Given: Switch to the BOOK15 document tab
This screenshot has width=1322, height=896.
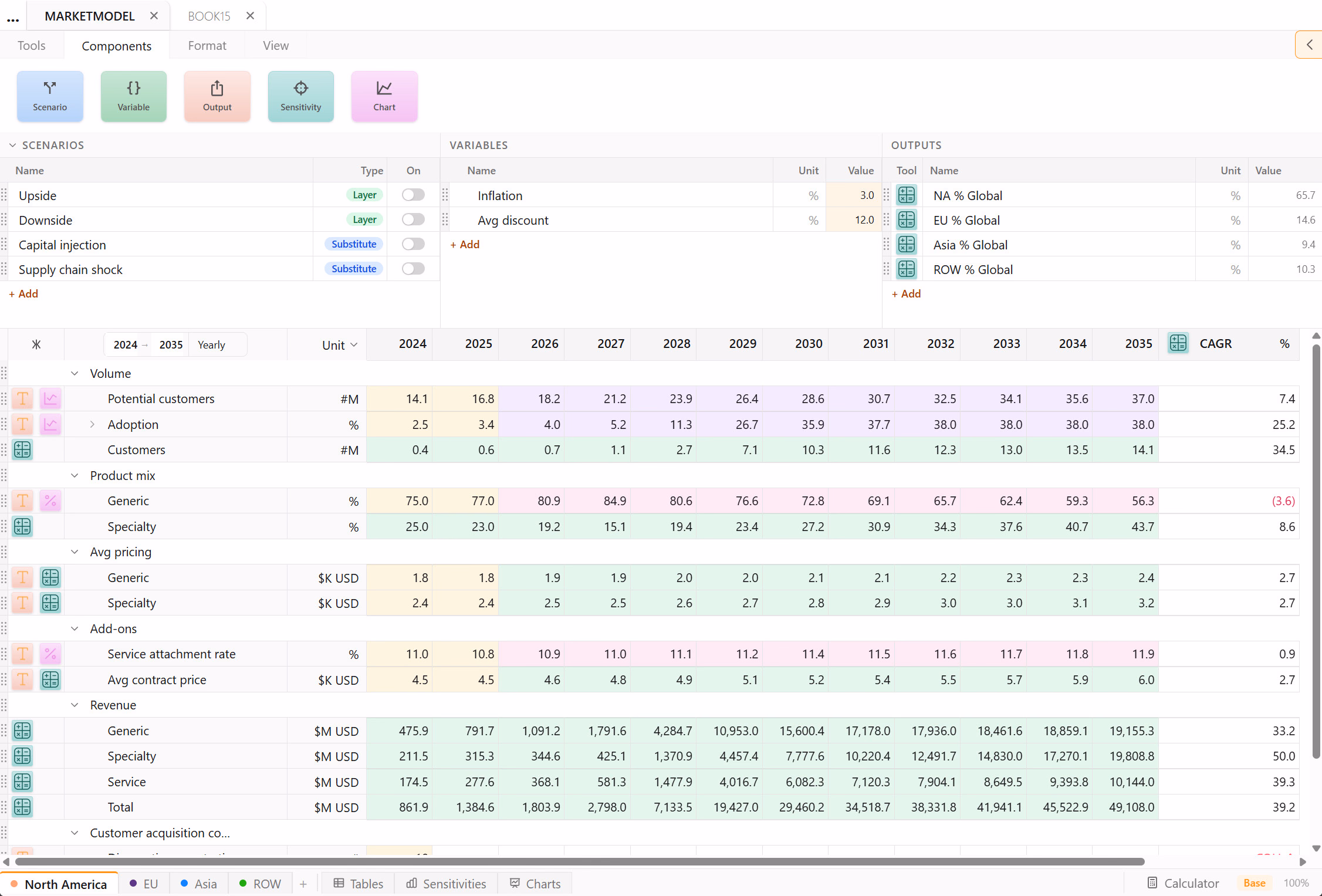Looking at the screenshot, I should coord(209,16).
